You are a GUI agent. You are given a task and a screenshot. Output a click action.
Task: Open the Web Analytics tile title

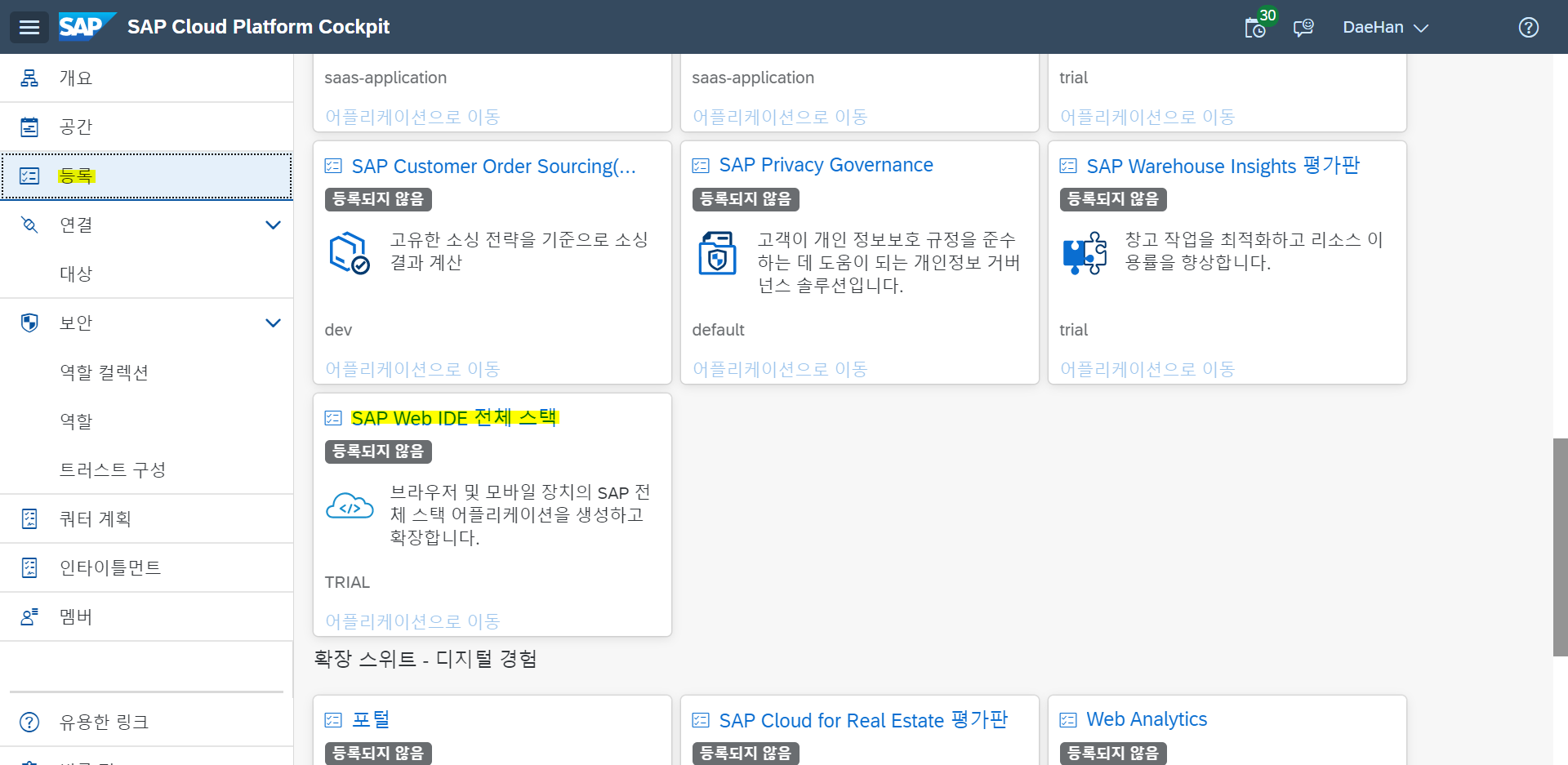(x=1147, y=719)
